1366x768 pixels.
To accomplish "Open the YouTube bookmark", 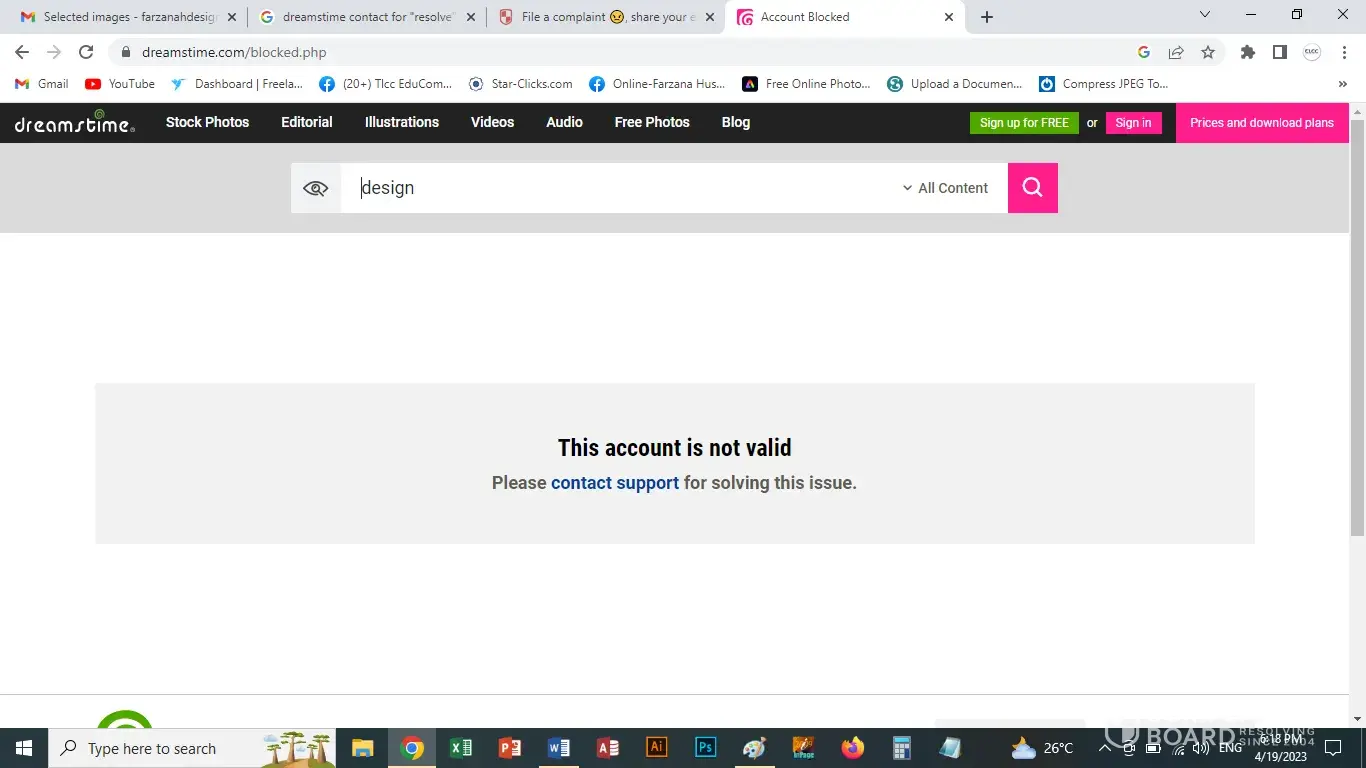I will click(x=120, y=84).
